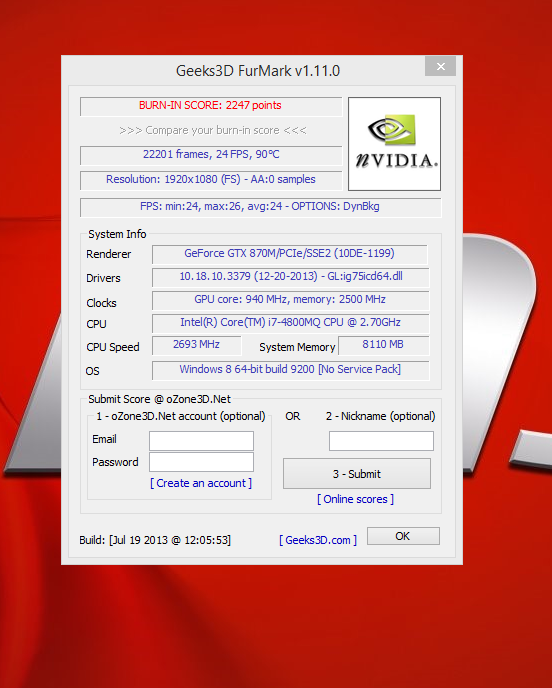Select the burn-in score points field
Screen dimensions: 552x688
tap(211, 106)
